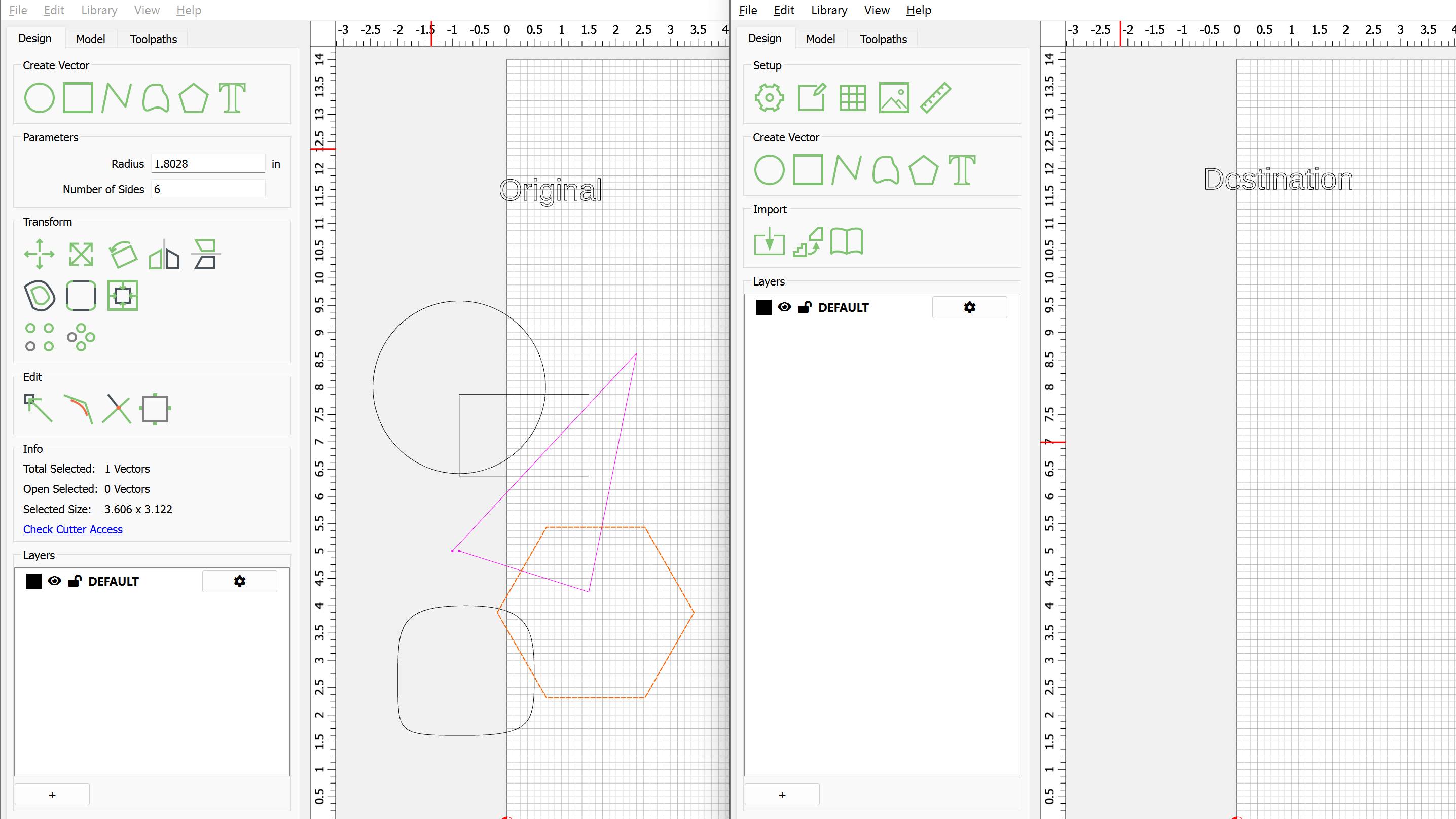This screenshot has height=819, width=1456.
Task: Select the Mirror transform tool
Action: click(164, 254)
